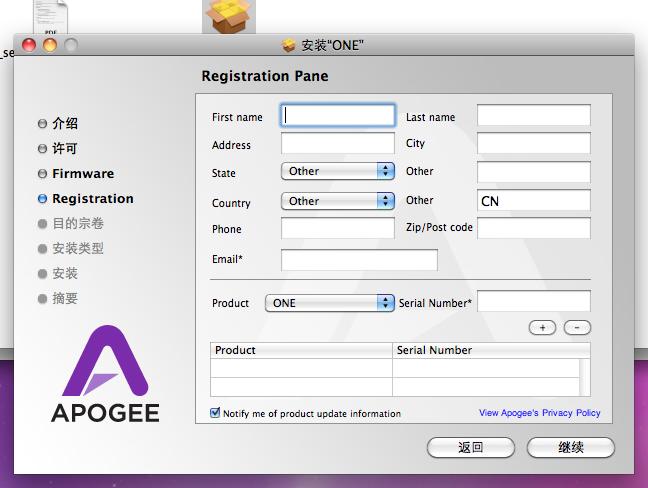Click the Serial Number column header in table
This screenshot has height=488, width=648.
(x=491, y=350)
